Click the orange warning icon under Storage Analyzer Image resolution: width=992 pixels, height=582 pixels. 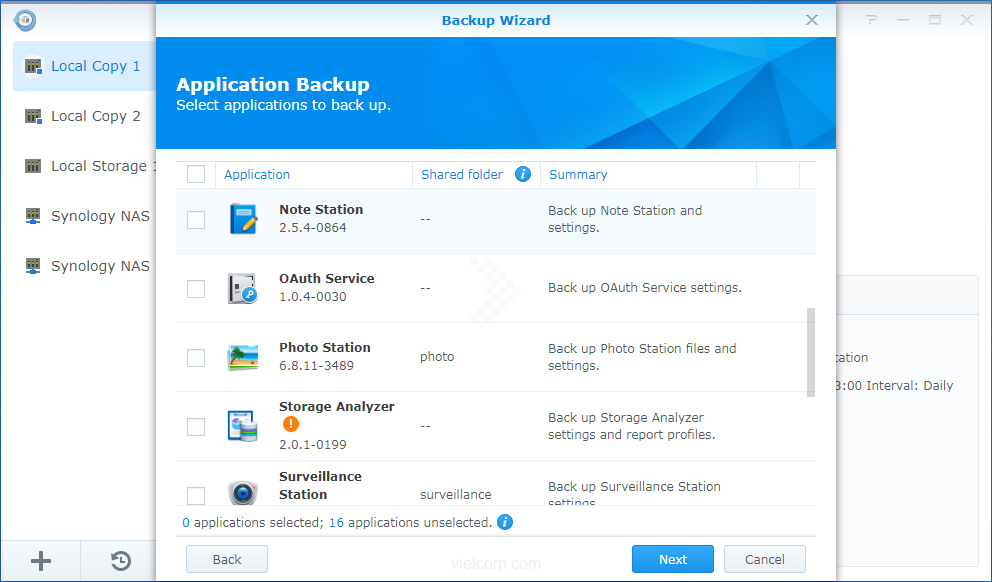(291, 425)
